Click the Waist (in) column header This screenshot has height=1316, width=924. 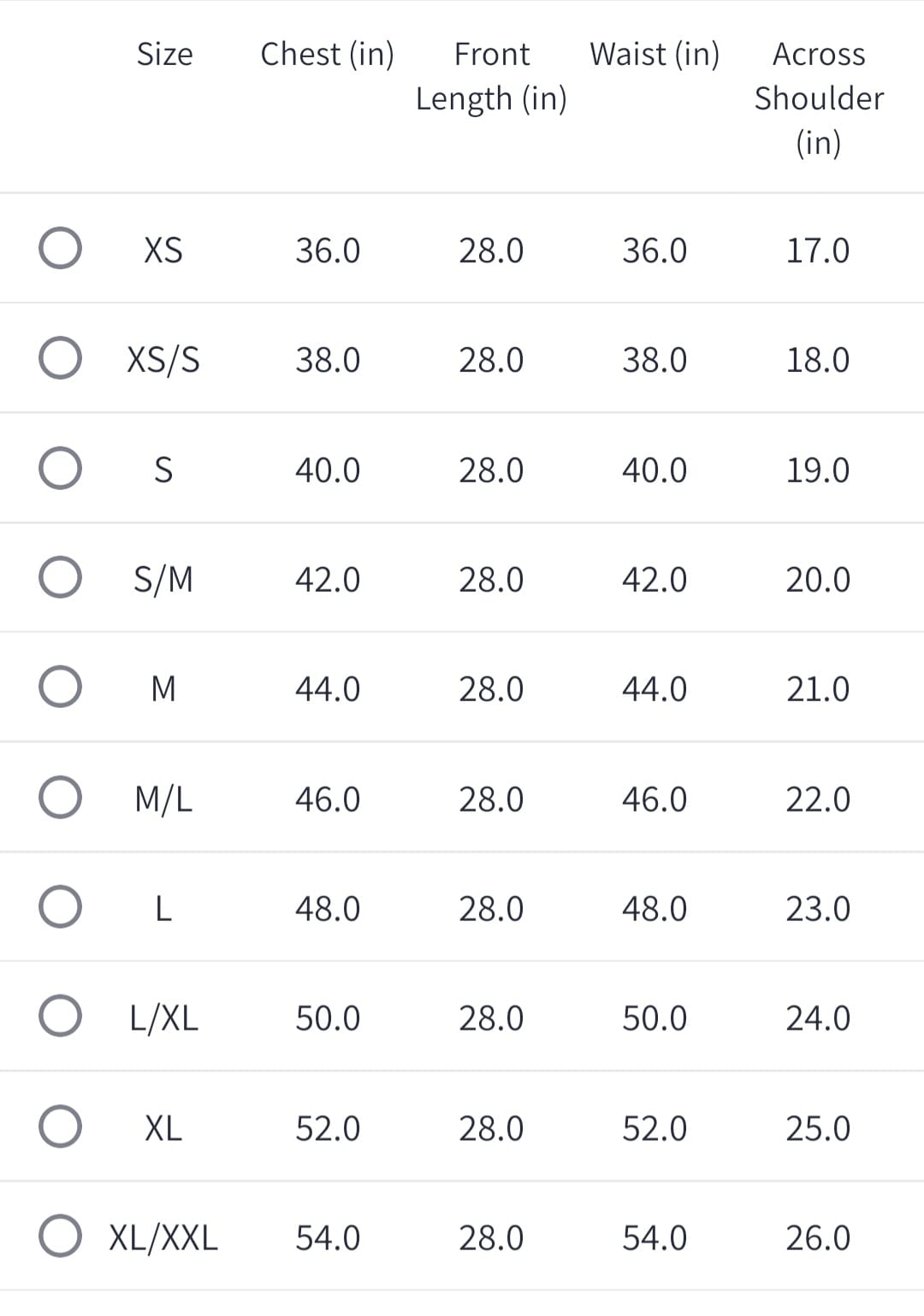(x=654, y=54)
